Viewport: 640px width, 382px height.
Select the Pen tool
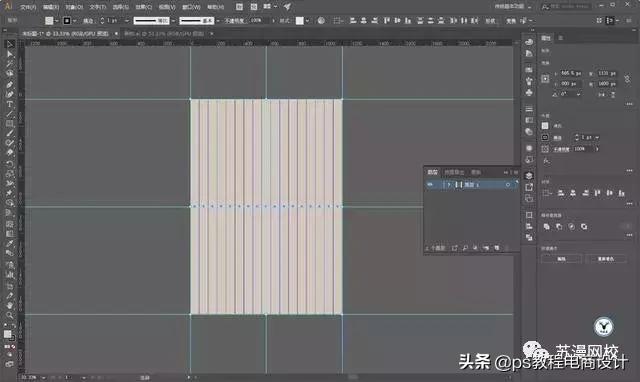[x=10, y=84]
